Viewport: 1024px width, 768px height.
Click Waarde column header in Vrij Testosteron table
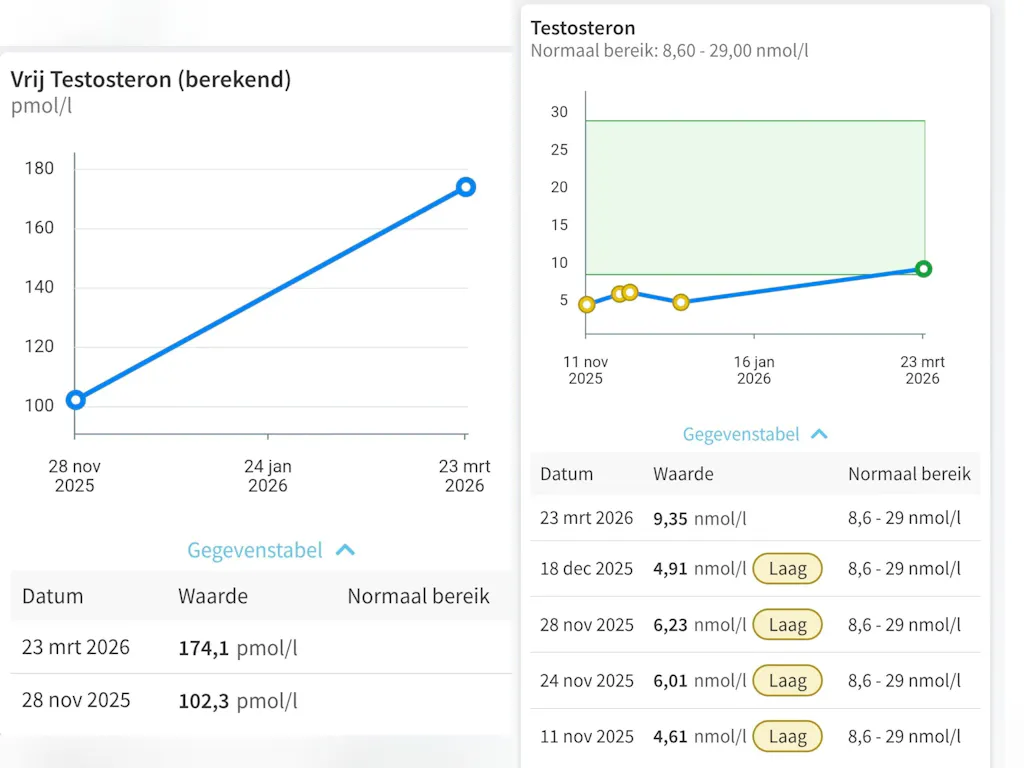213,596
